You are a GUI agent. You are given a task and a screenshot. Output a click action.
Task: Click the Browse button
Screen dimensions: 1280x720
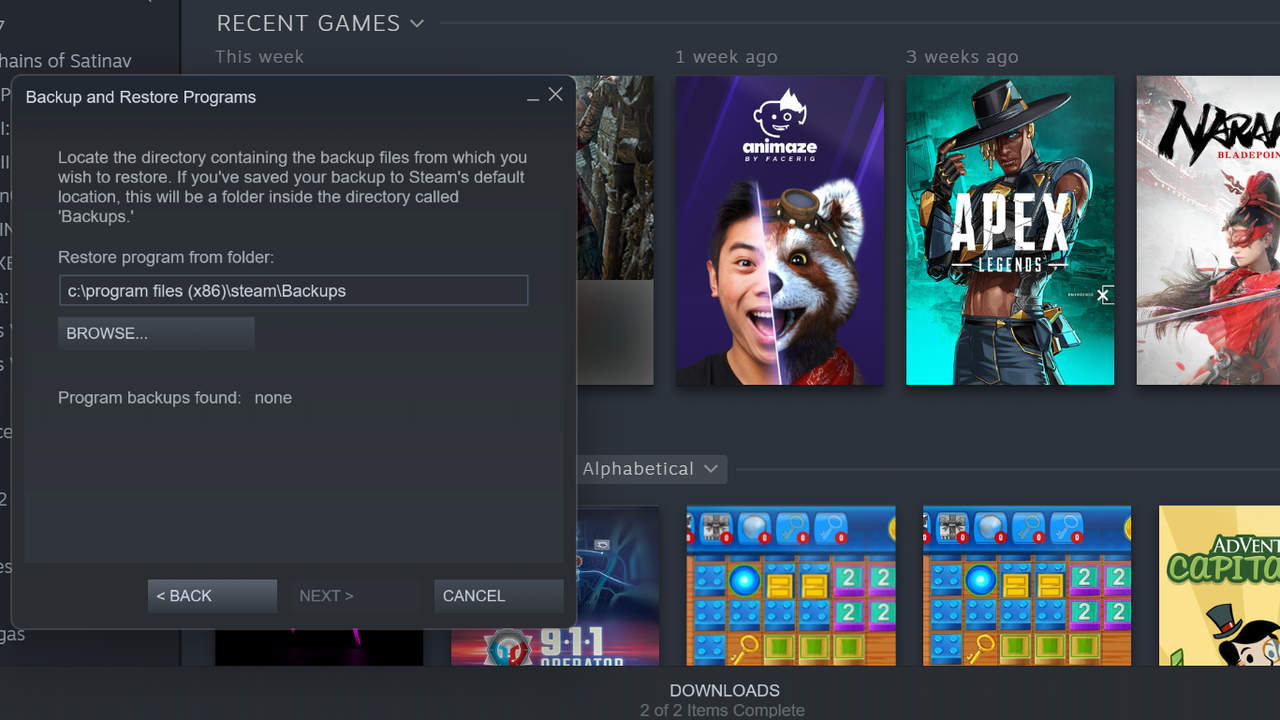156,334
